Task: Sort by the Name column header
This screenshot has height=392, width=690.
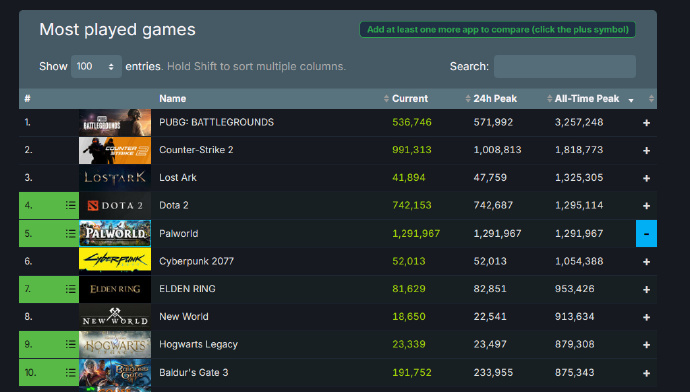Action: [x=172, y=99]
